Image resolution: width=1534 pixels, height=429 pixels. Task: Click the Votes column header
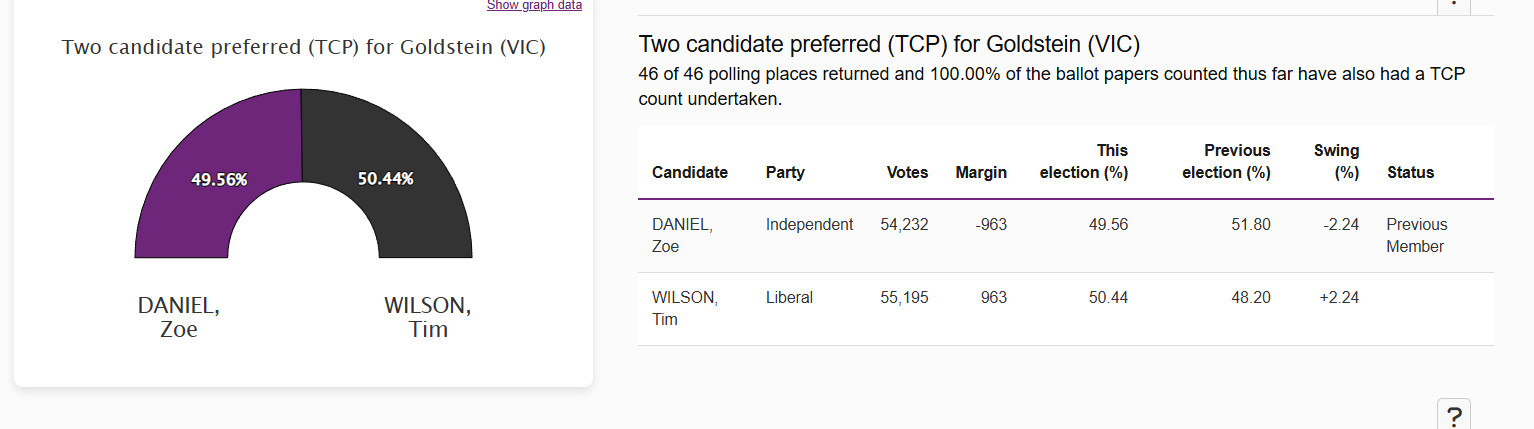point(907,172)
